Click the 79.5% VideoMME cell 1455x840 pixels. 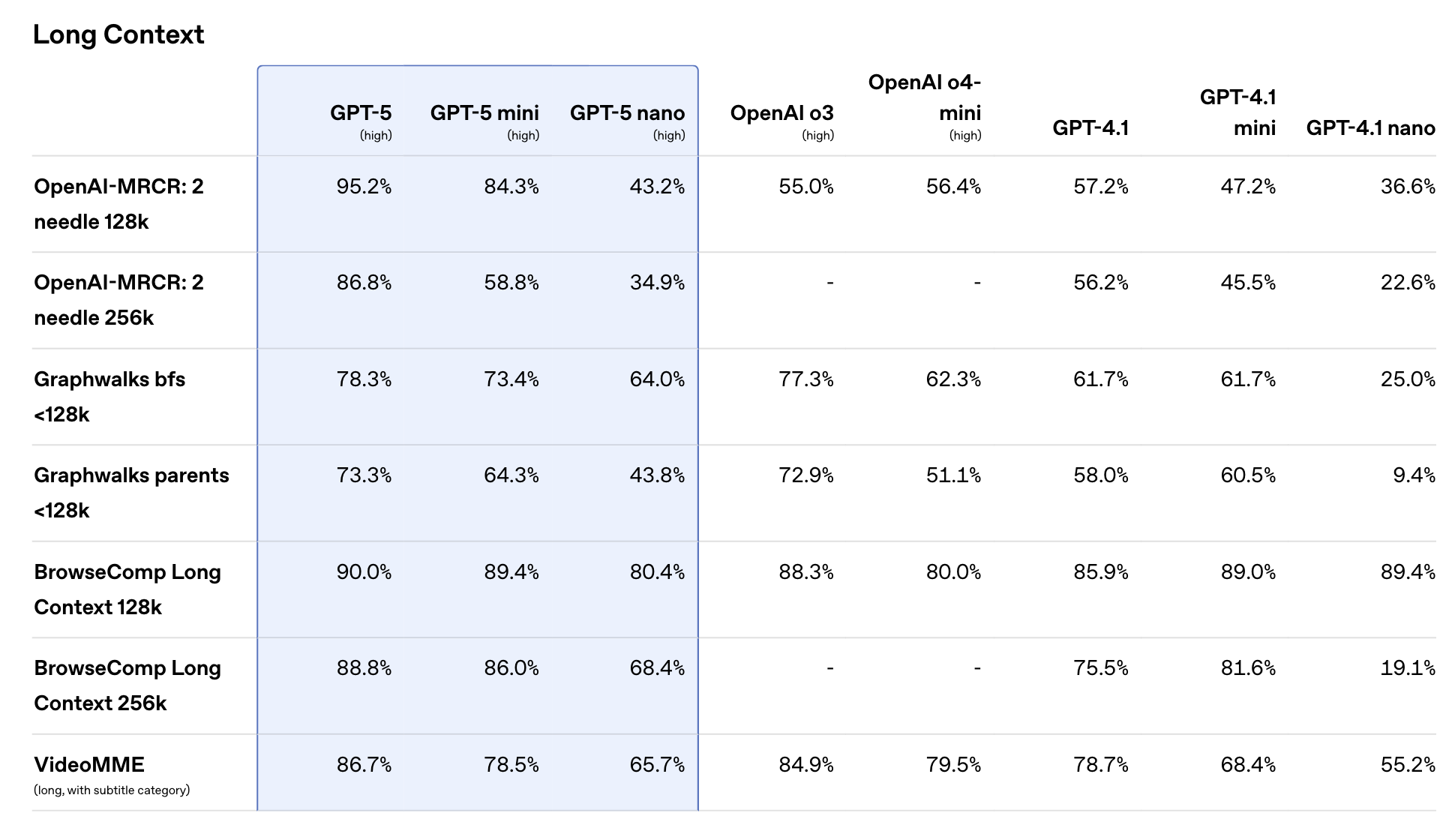[x=953, y=765]
